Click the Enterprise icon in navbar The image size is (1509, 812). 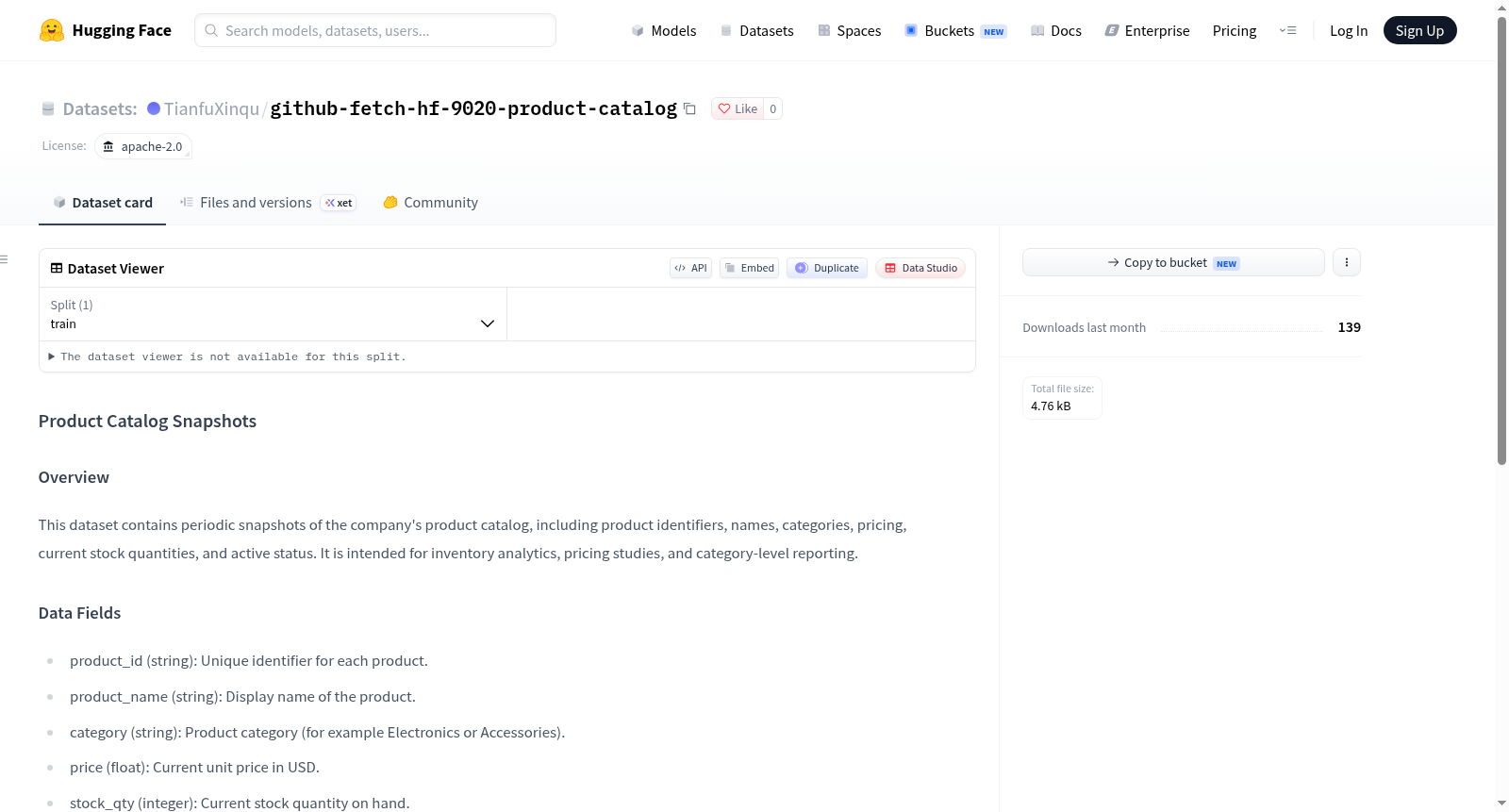pos(1112,30)
